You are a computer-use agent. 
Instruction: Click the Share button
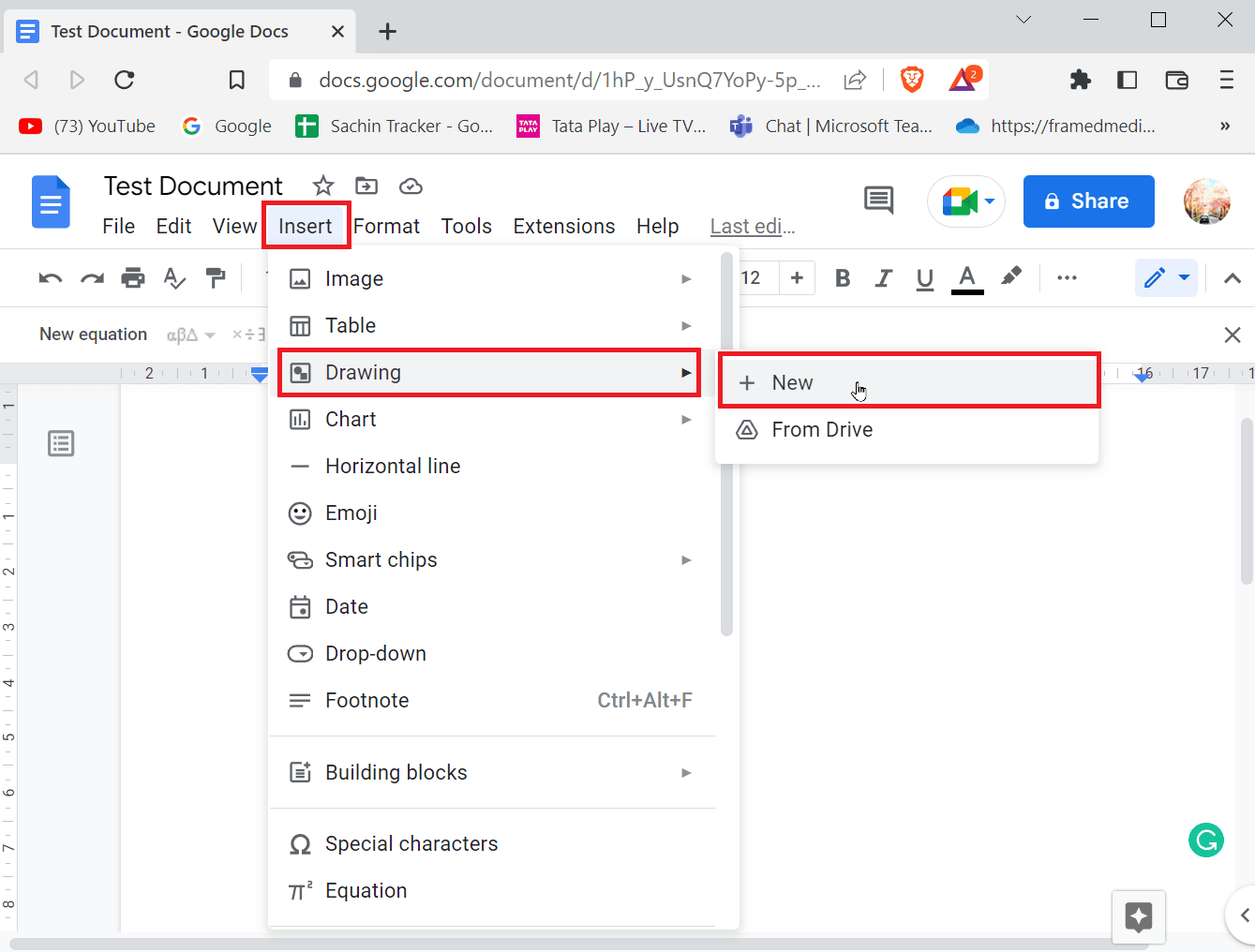pyautogui.click(x=1088, y=201)
